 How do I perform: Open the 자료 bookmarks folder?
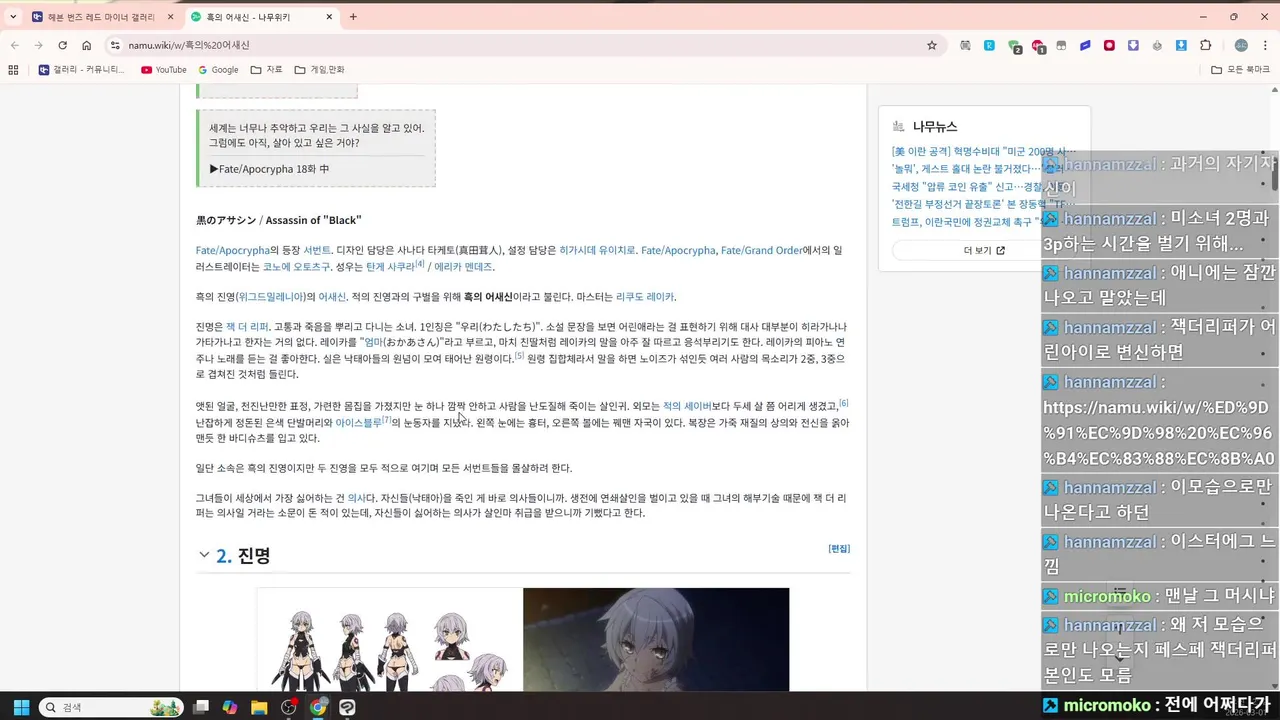[267, 70]
